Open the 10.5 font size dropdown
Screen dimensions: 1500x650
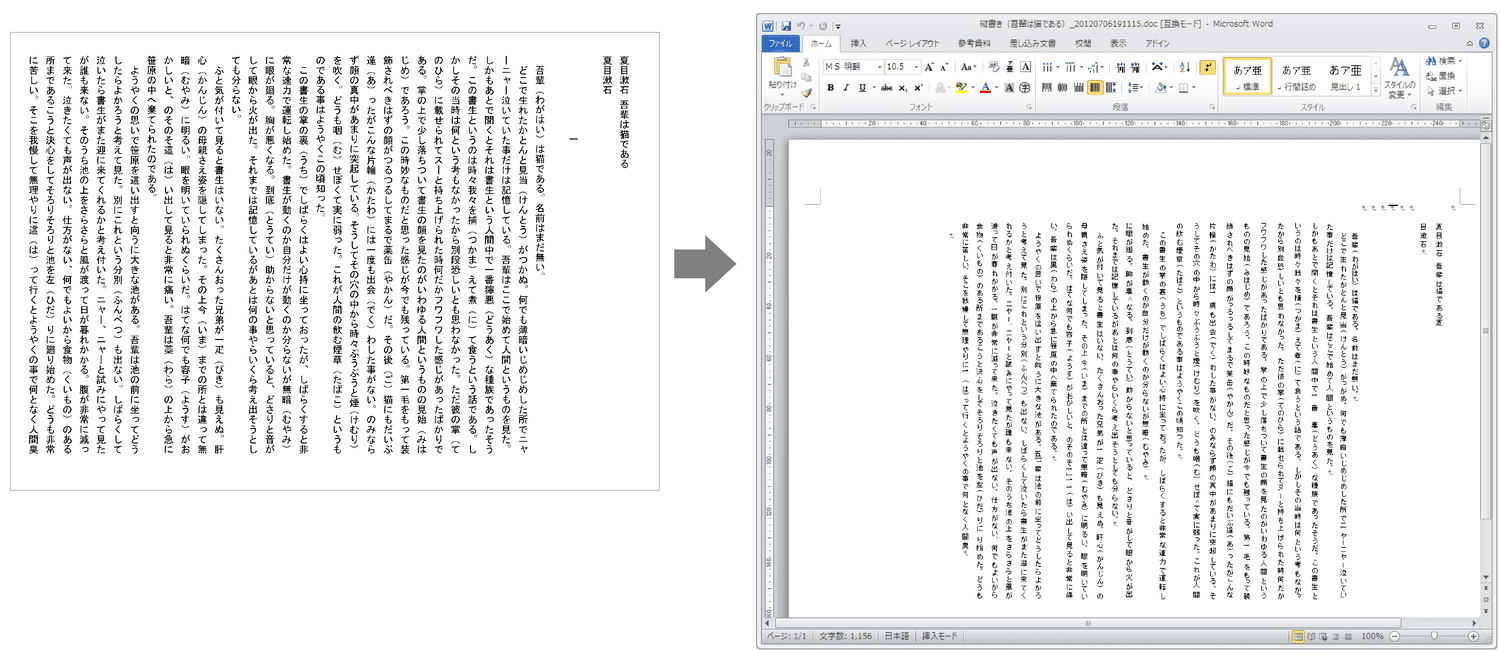(x=915, y=67)
